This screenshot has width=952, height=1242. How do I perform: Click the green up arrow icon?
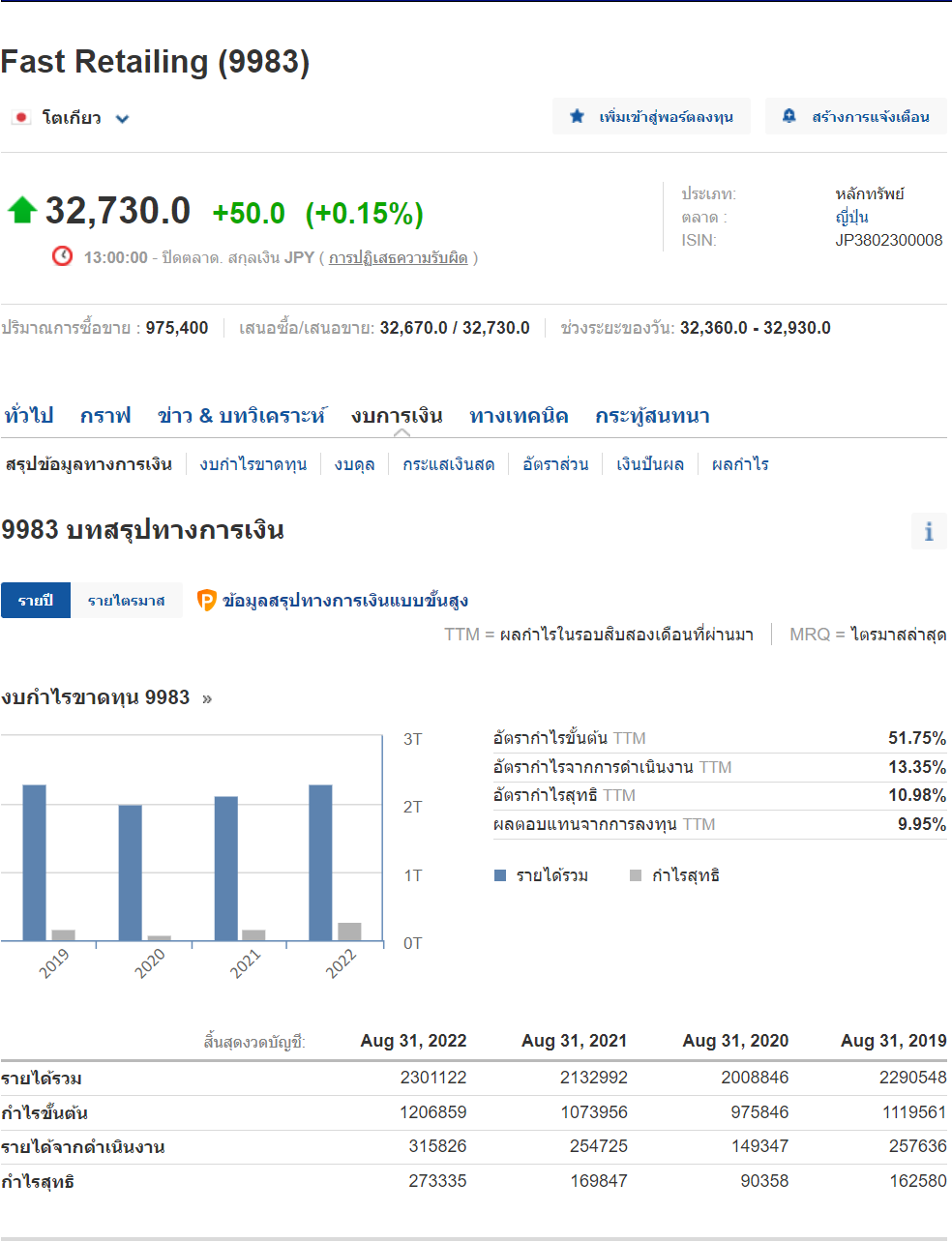coord(21,210)
